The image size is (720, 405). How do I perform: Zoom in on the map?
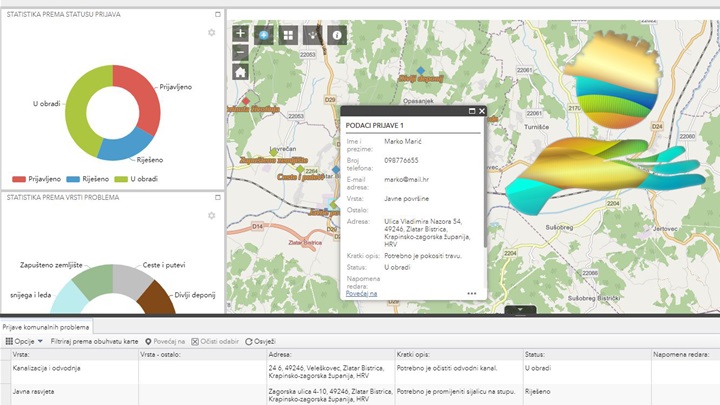click(x=240, y=33)
